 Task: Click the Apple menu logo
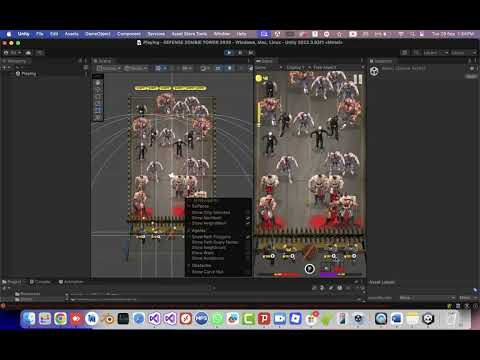(x=9, y=34)
